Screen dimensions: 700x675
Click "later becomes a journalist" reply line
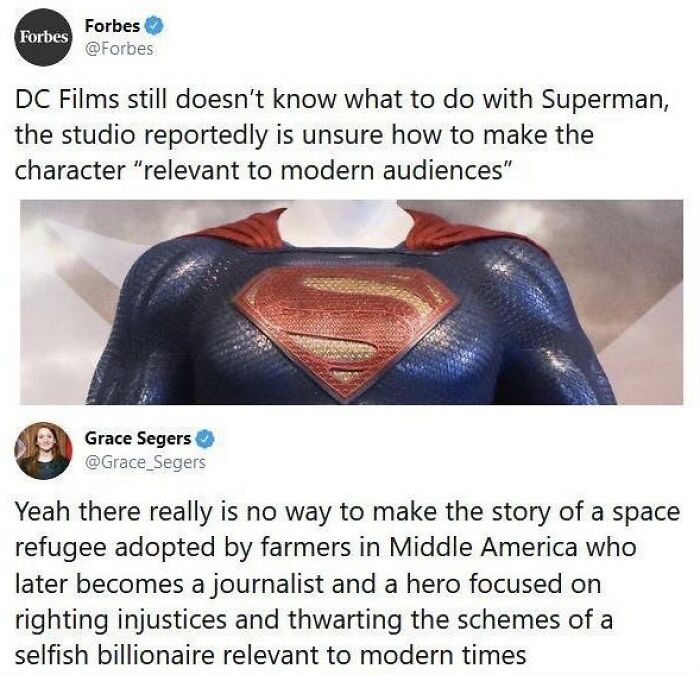point(308,584)
